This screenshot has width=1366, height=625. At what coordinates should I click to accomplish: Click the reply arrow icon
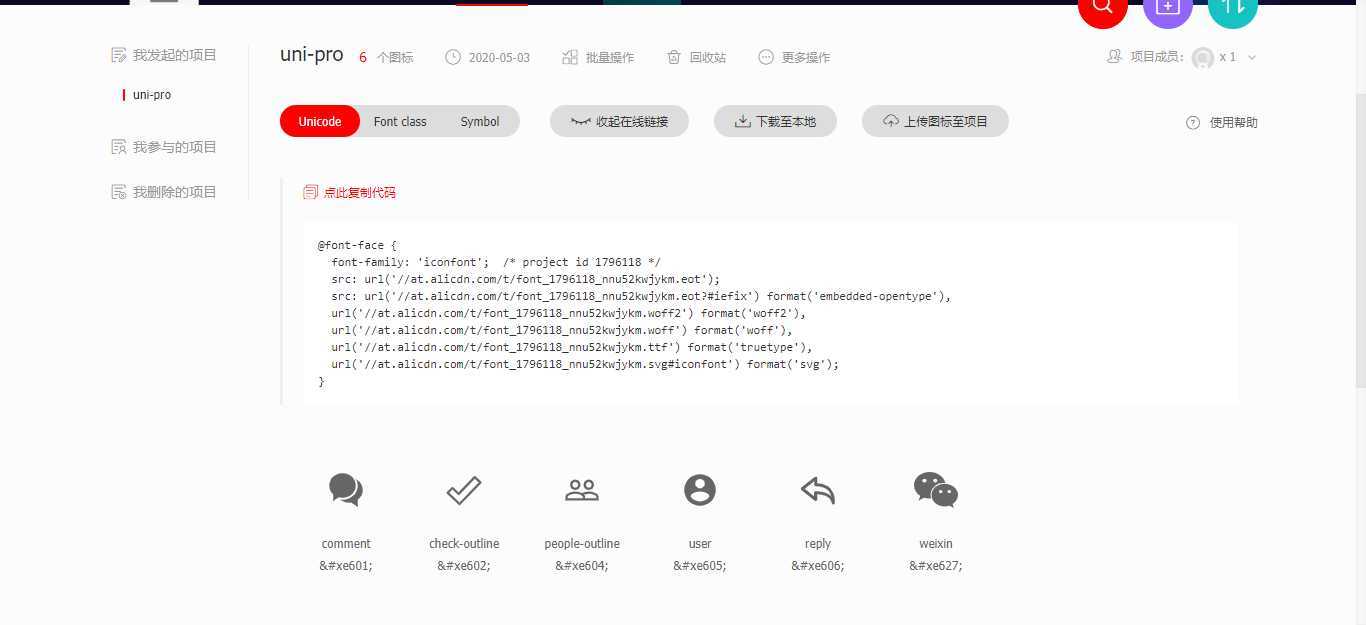(x=818, y=490)
